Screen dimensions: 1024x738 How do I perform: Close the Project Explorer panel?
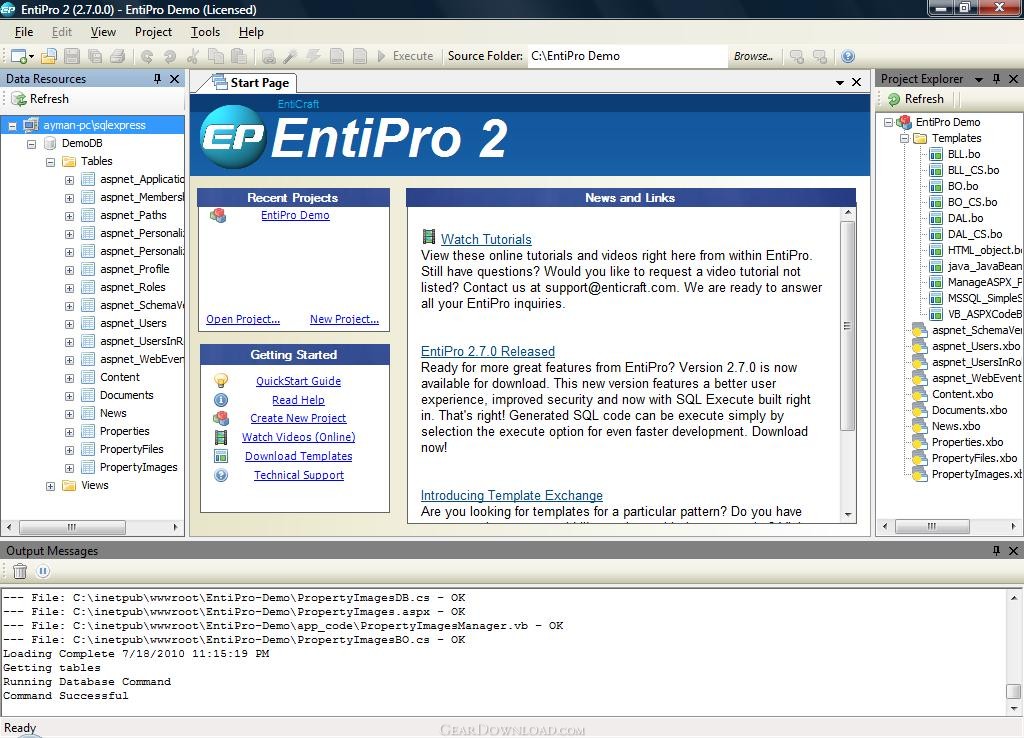[x=1013, y=78]
